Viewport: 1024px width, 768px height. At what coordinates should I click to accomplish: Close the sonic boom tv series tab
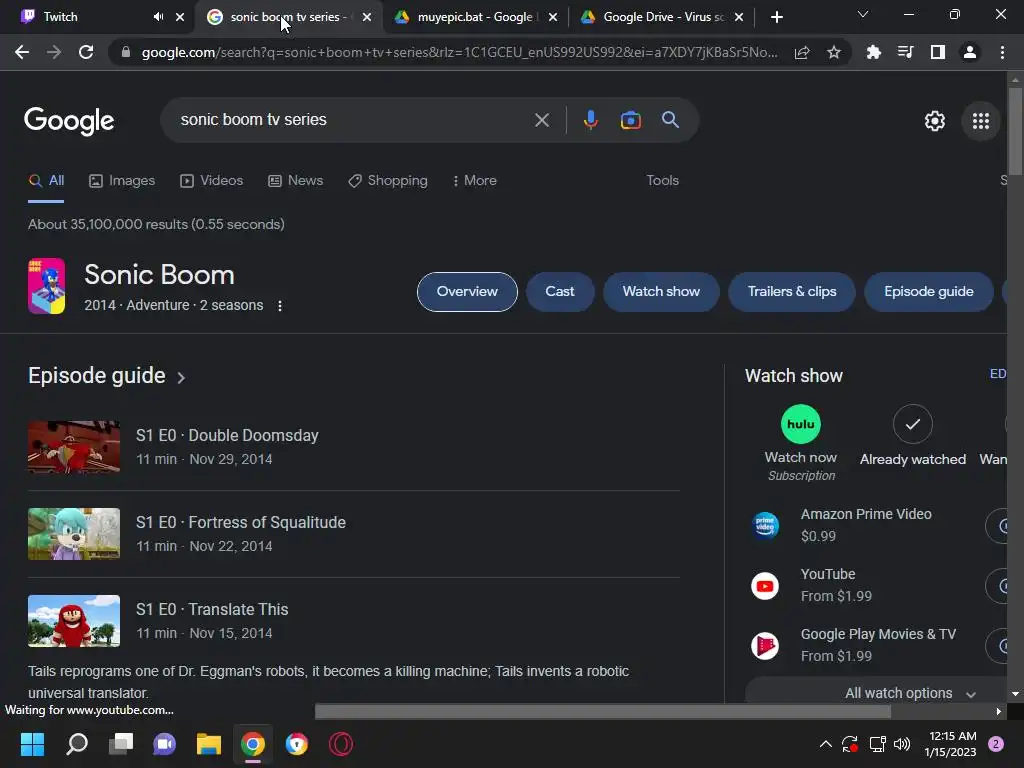[367, 17]
